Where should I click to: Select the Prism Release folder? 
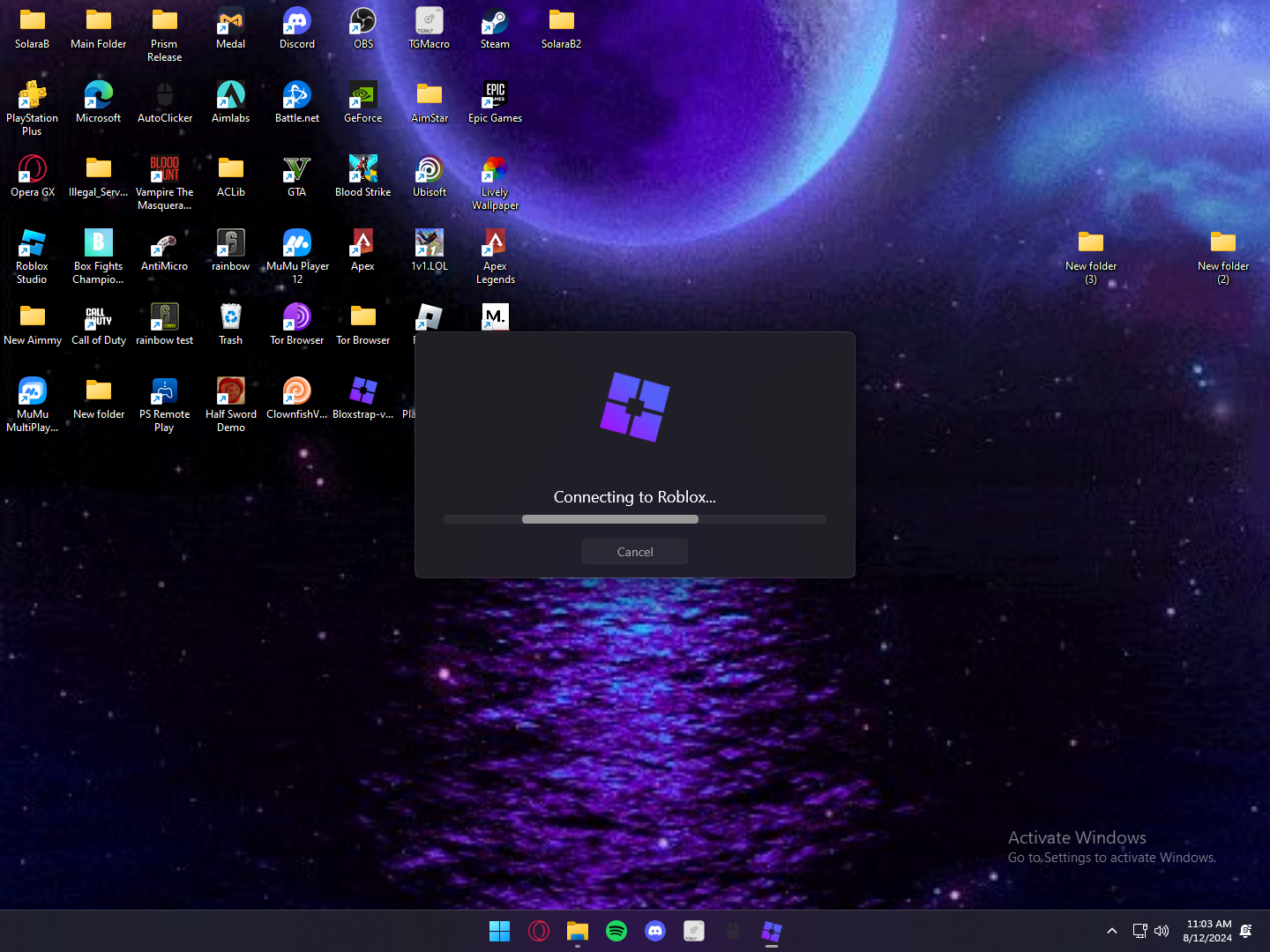tap(165, 35)
